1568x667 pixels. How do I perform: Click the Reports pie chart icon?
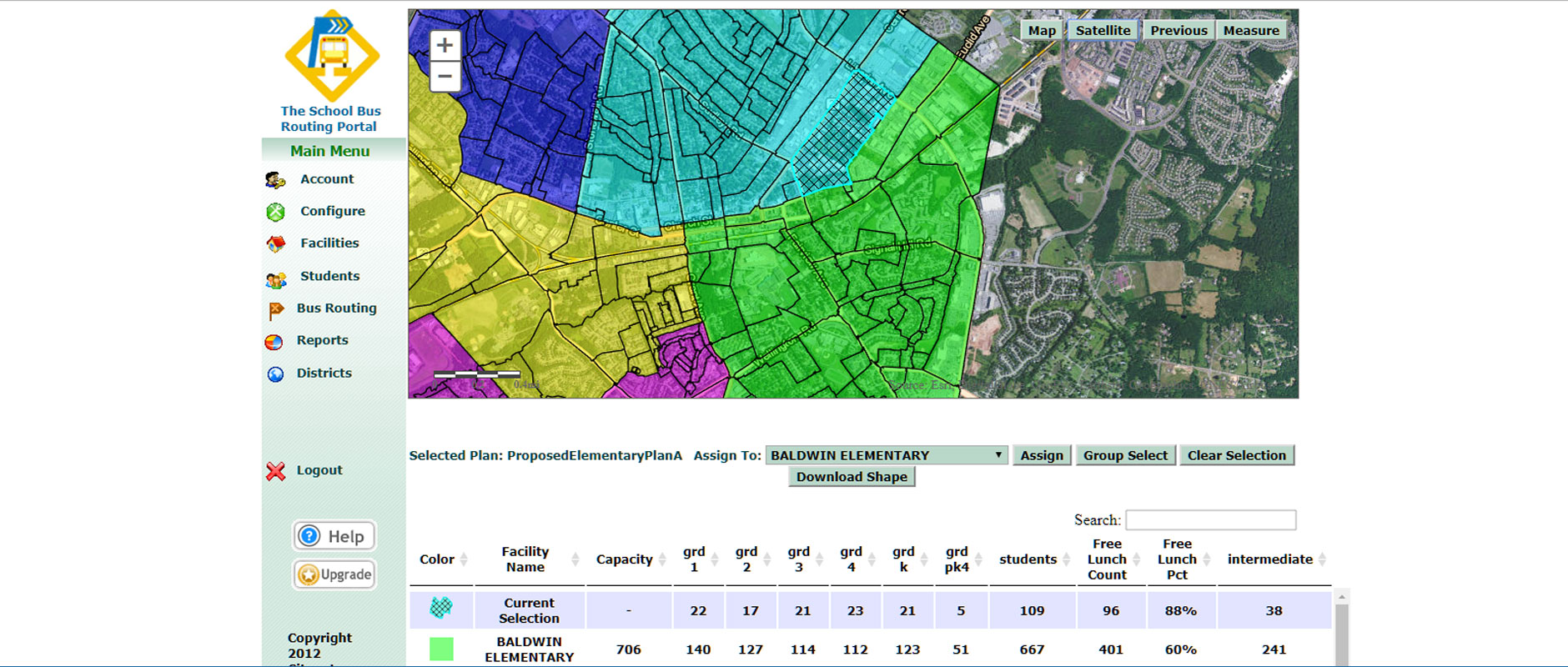pos(274,342)
